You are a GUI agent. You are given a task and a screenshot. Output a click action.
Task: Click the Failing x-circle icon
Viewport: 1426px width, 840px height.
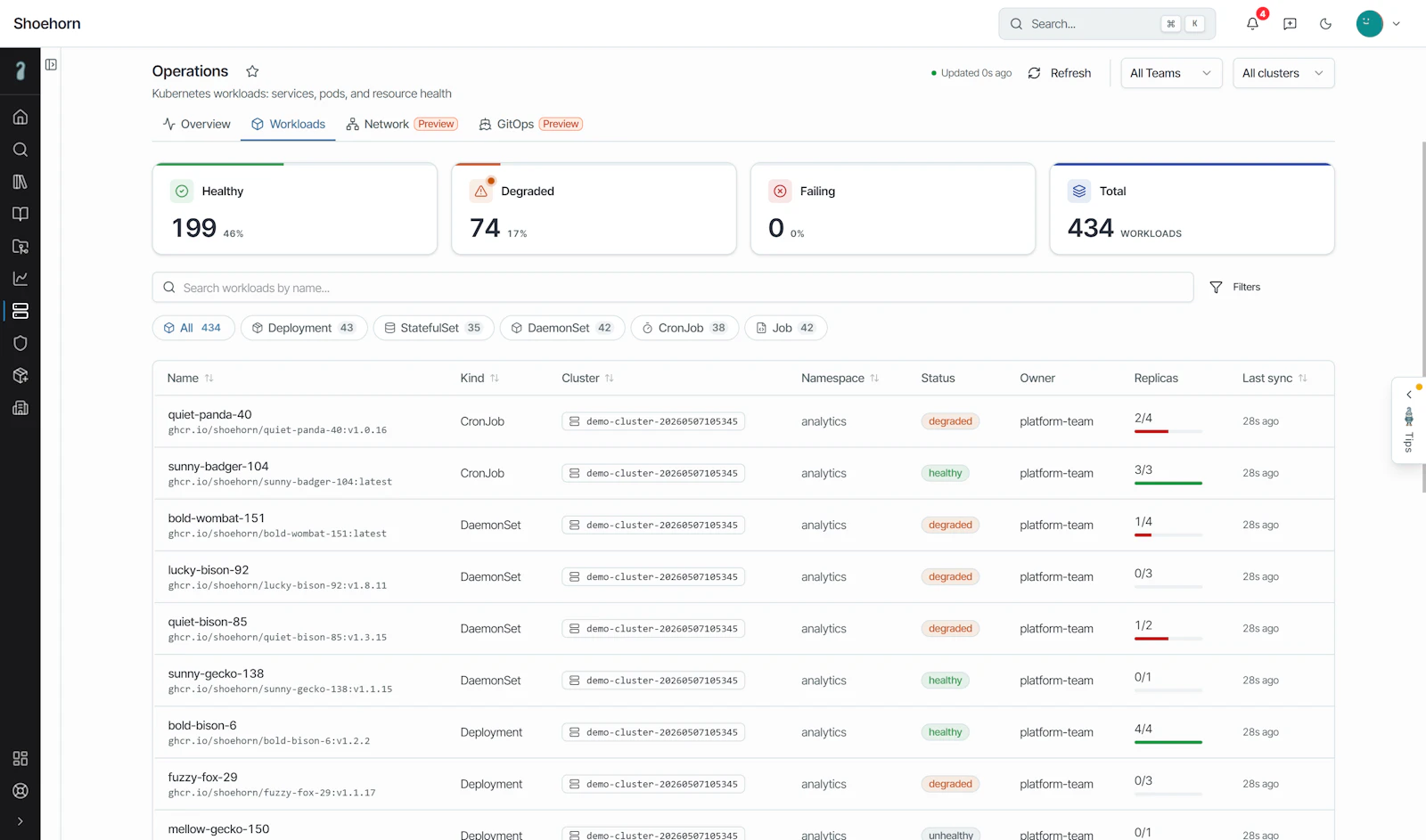coord(780,191)
